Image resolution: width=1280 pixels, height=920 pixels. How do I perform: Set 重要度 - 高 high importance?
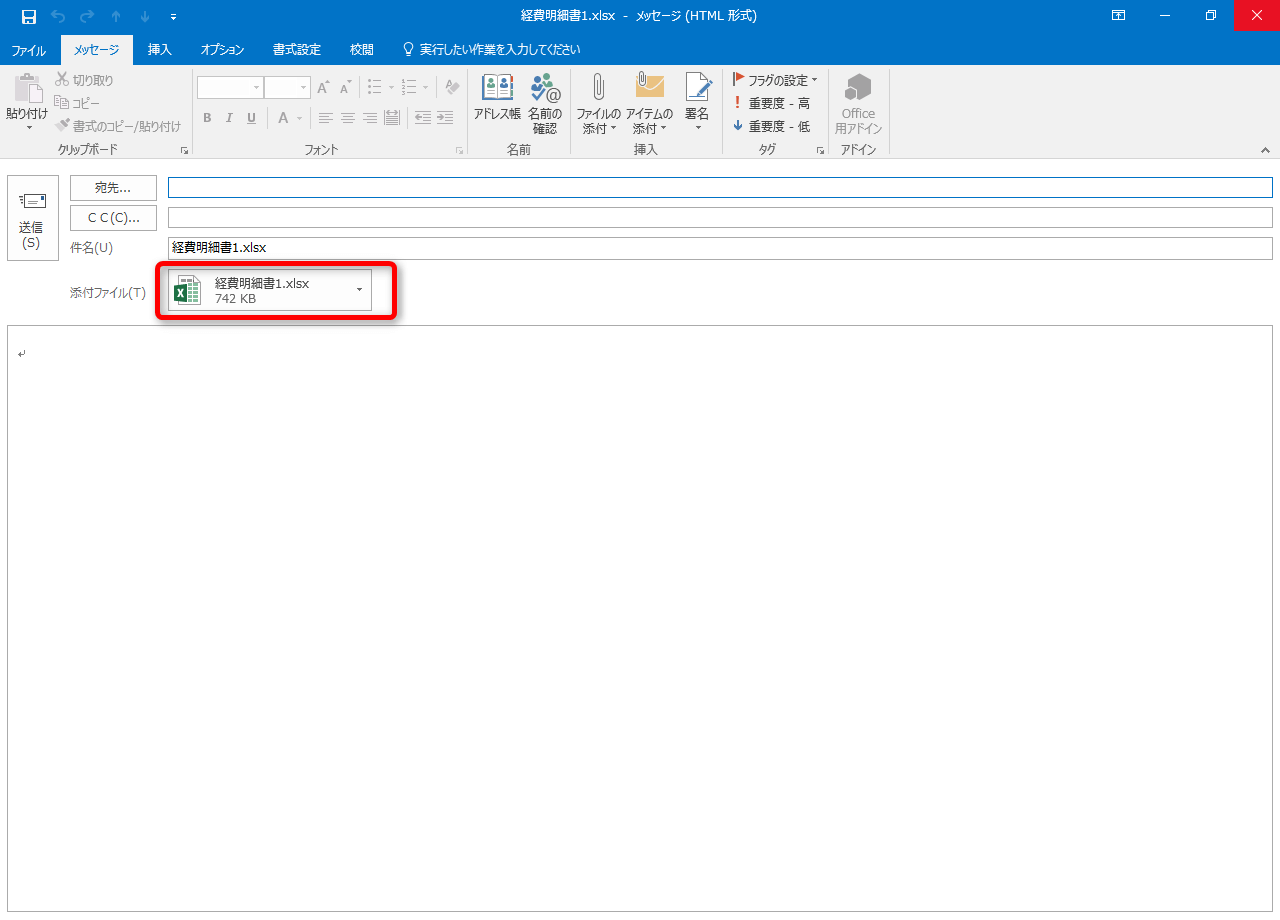771,103
